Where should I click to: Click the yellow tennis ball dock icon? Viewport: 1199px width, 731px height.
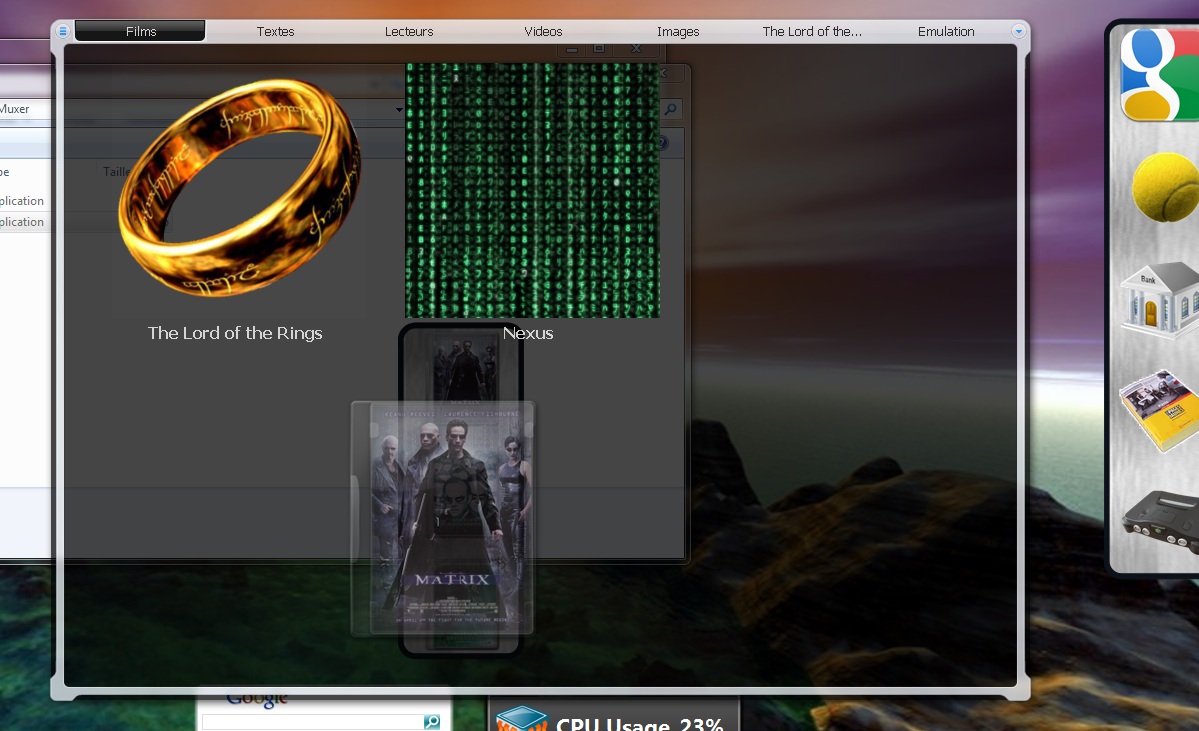coord(1165,187)
